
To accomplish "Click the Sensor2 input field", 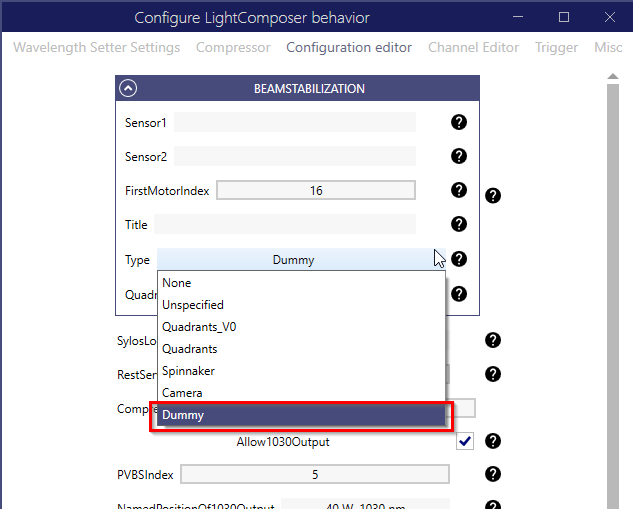I will click(x=295, y=156).
